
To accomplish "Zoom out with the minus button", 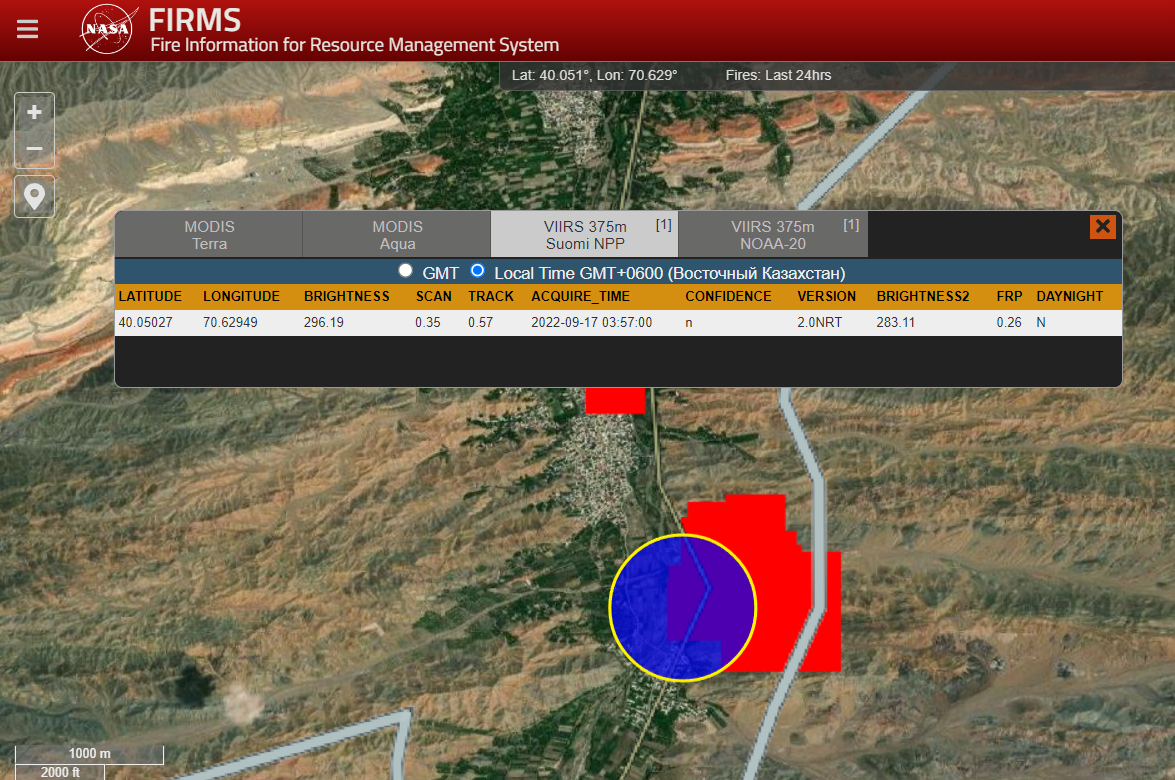I will pos(34,149).
